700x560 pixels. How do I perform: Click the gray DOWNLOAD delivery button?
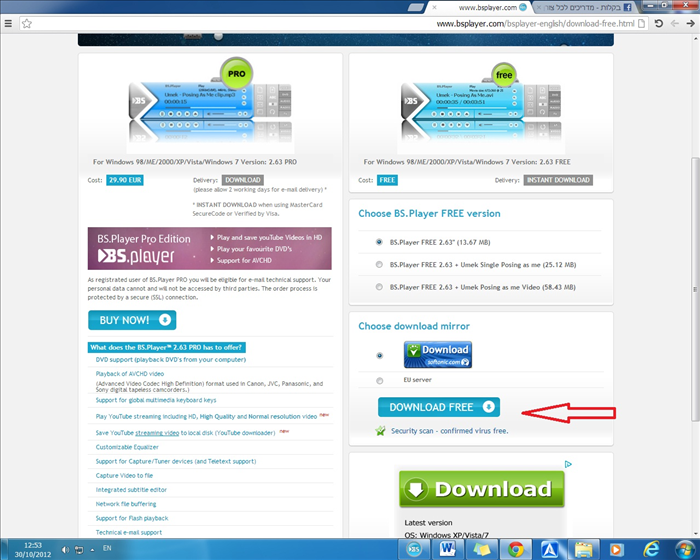pyautogui.click(x=242, y=180)
